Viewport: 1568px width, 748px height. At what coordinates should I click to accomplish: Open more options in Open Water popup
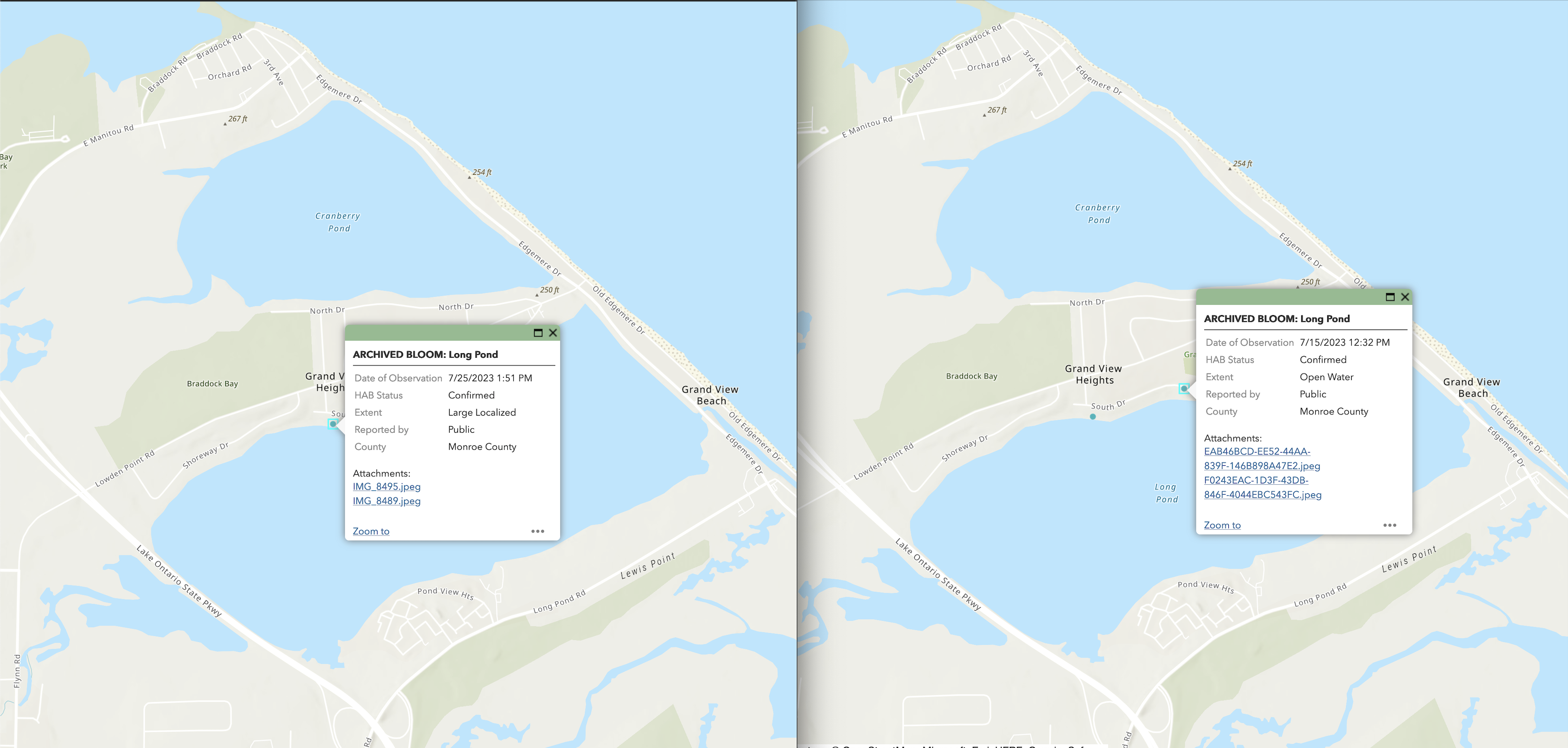(1390, 525)
